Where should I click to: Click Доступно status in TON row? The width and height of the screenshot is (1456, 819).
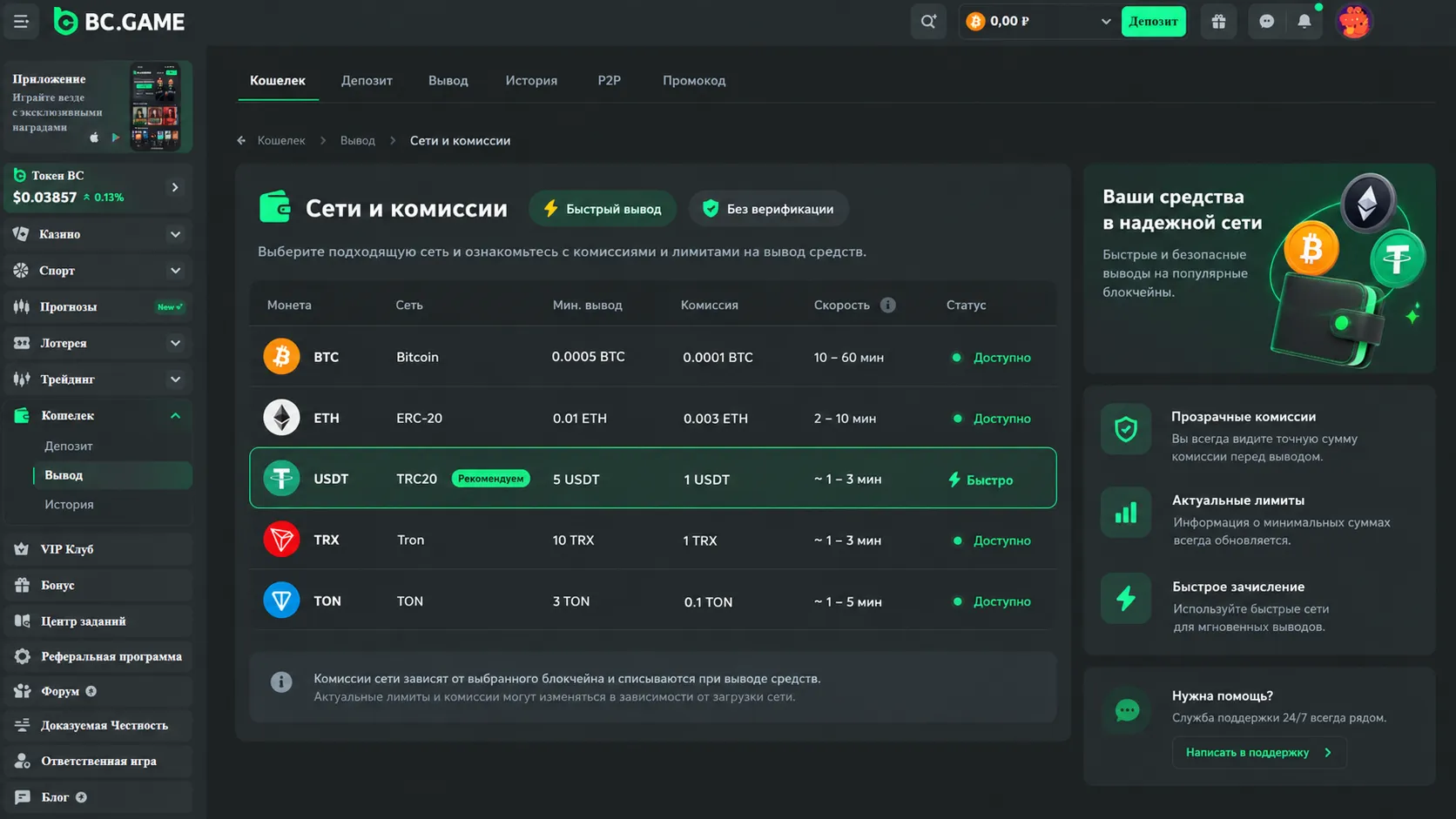(x=992, y=601)
